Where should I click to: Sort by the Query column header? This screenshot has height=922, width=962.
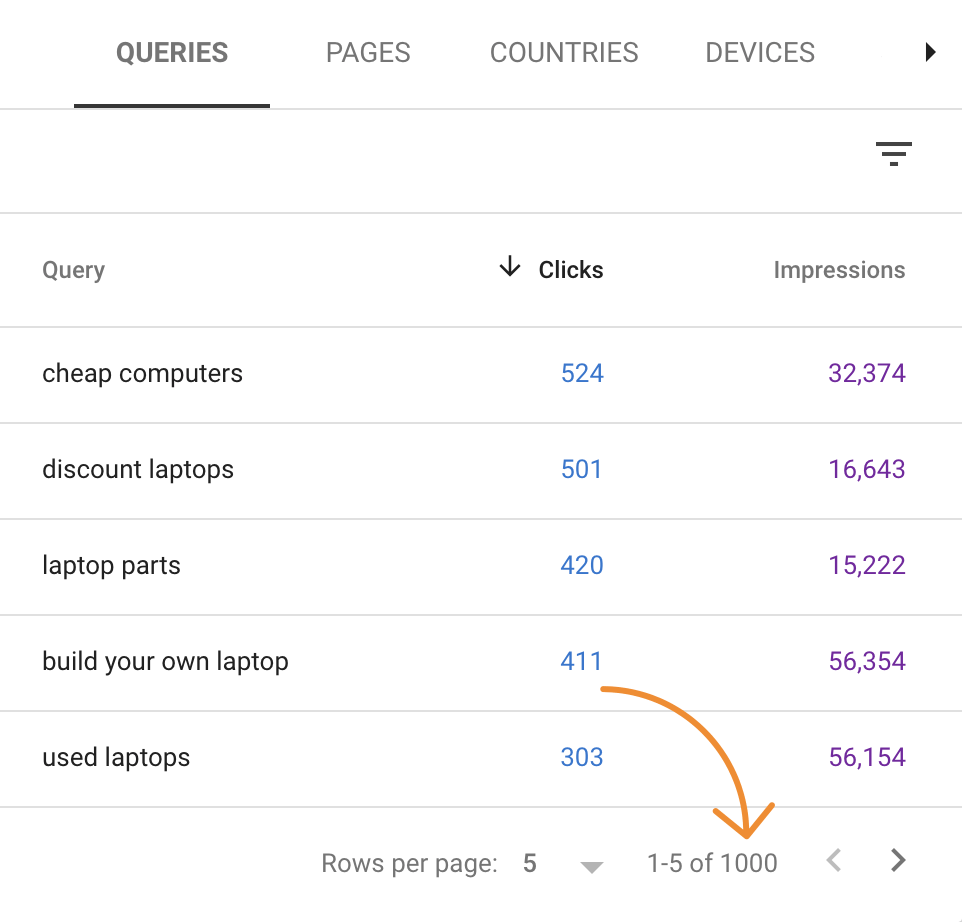(74, 271)
